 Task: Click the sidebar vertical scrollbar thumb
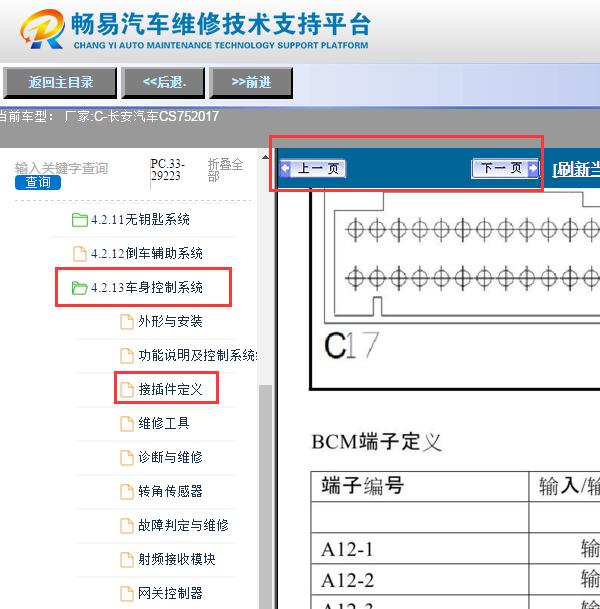(x=265, y=496)
